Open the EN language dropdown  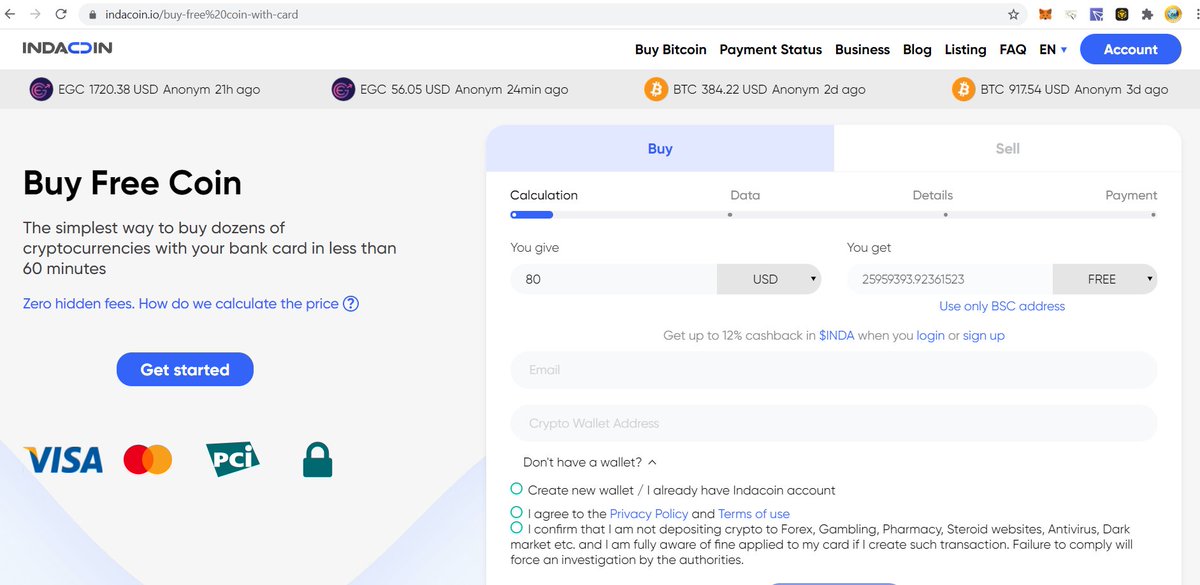point(1053,49)
